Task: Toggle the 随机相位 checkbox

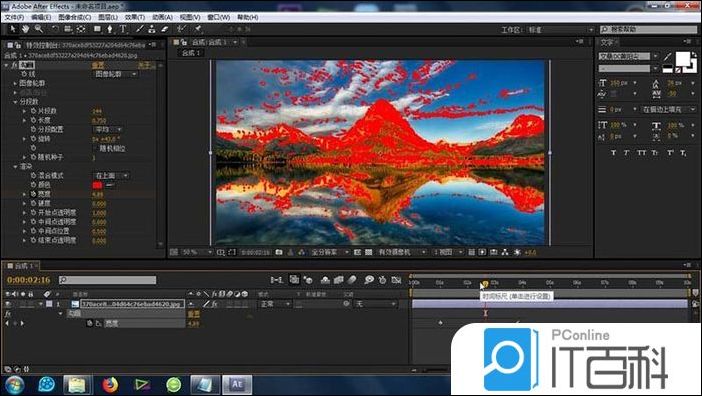Action: click(x=95, y=148)
